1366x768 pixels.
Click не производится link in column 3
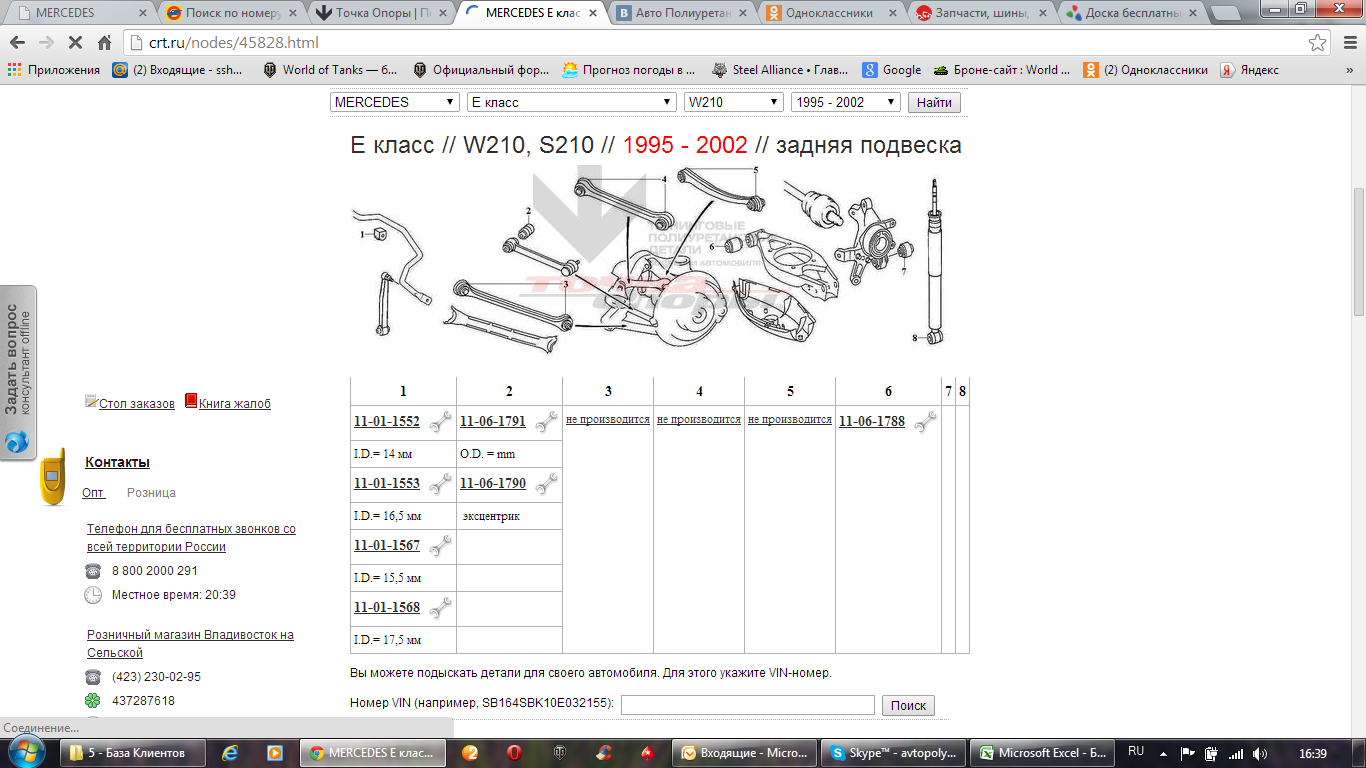(x=608, y=419)
